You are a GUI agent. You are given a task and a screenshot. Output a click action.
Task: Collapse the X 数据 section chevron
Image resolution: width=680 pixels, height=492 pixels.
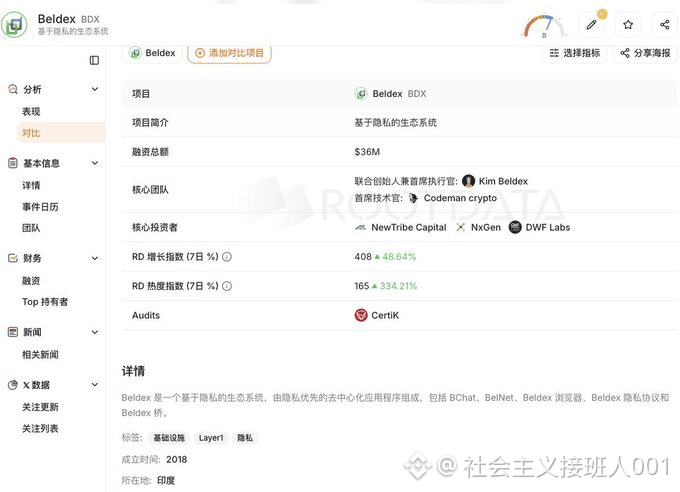click(95, 385)
